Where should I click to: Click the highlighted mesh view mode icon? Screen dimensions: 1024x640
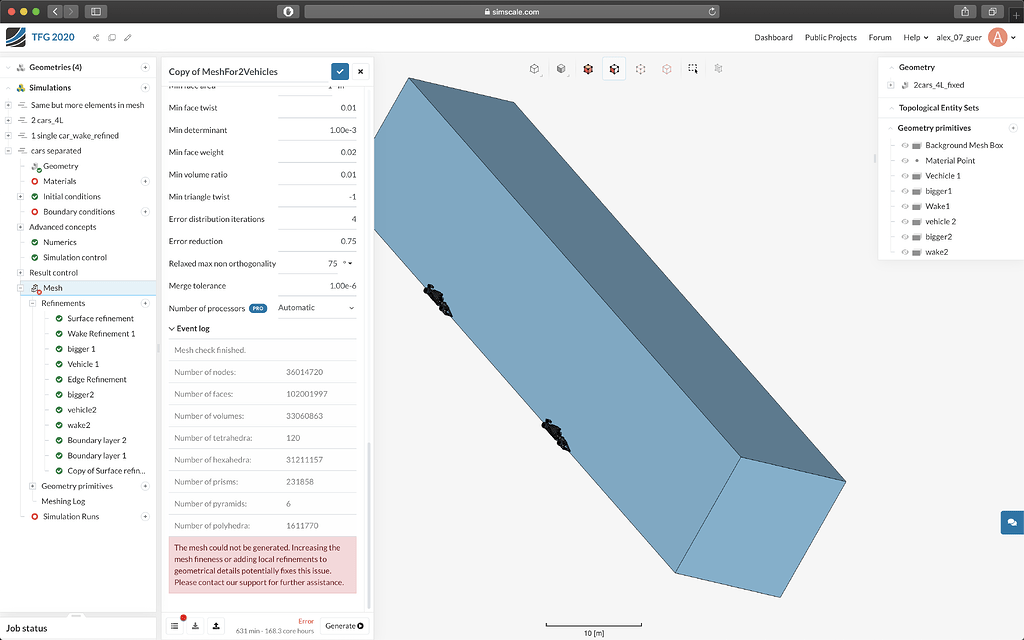click(614, 69)
